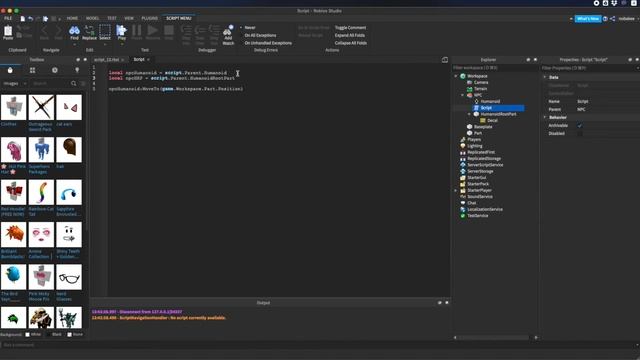Click the command bar input field

click(318, 345)
